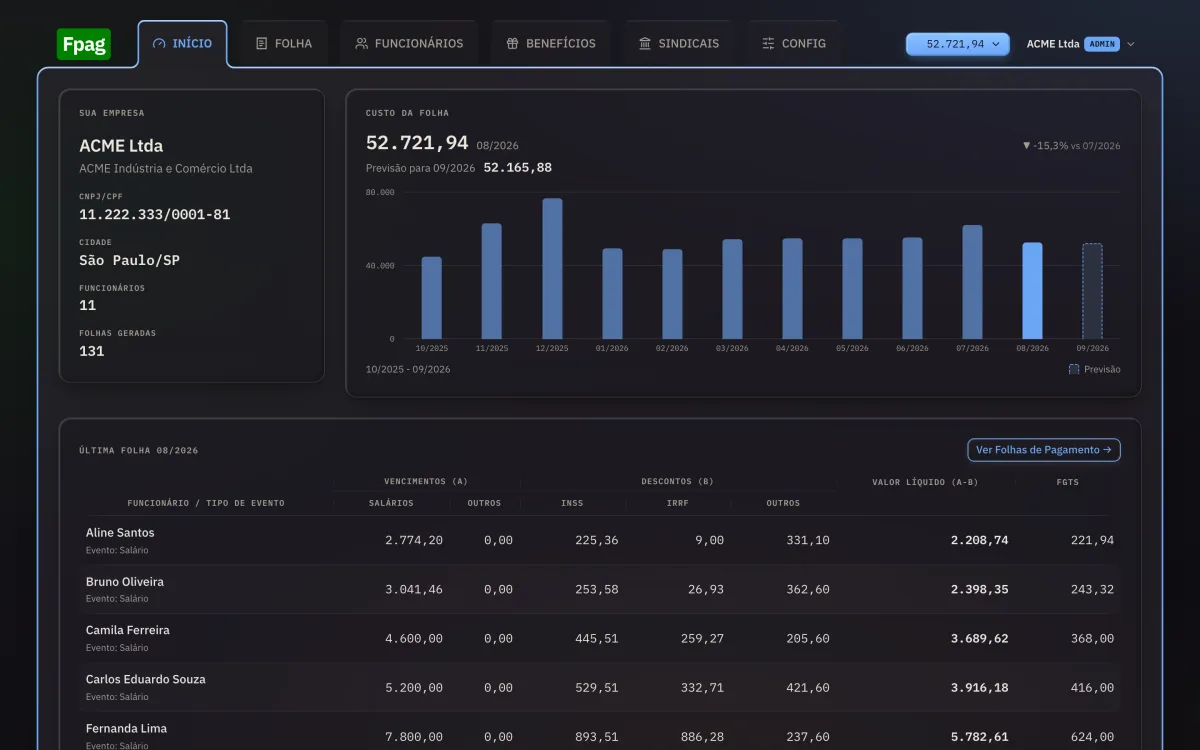Click the -15,3% variation indicator
Screen dimensions: 1200x750
coord(1044,146)
